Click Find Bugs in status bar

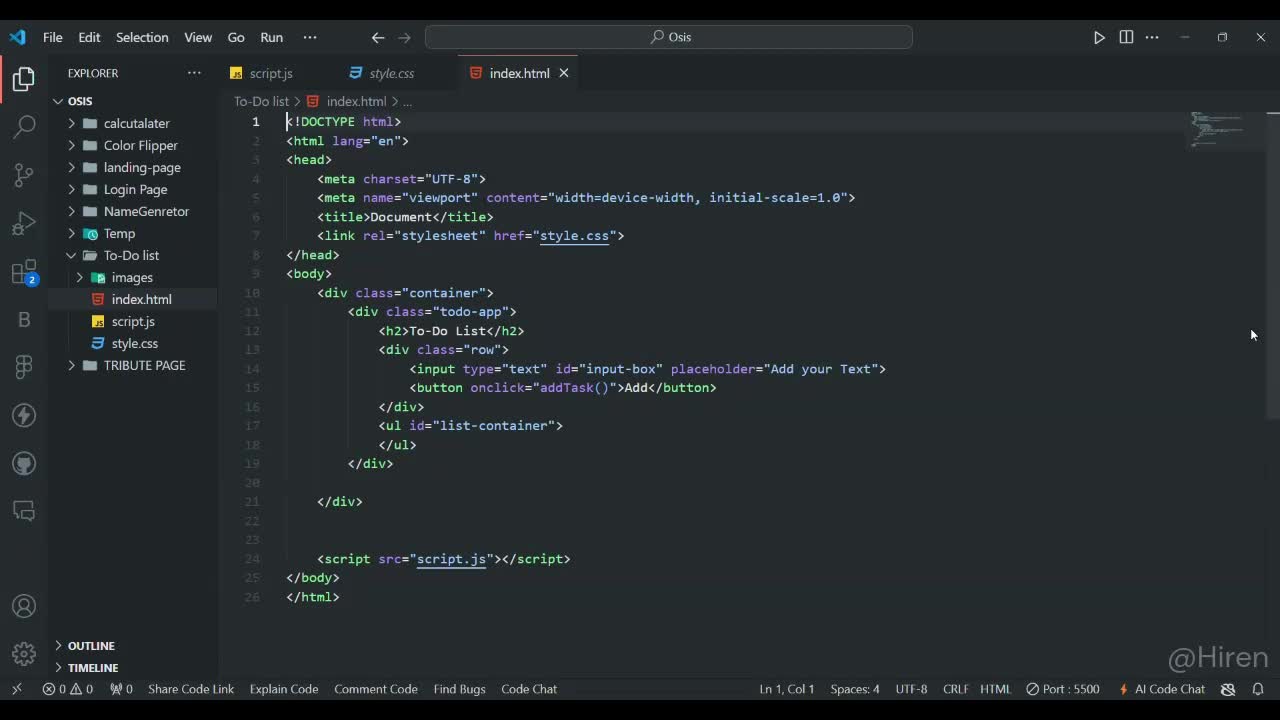pos(459,689)
